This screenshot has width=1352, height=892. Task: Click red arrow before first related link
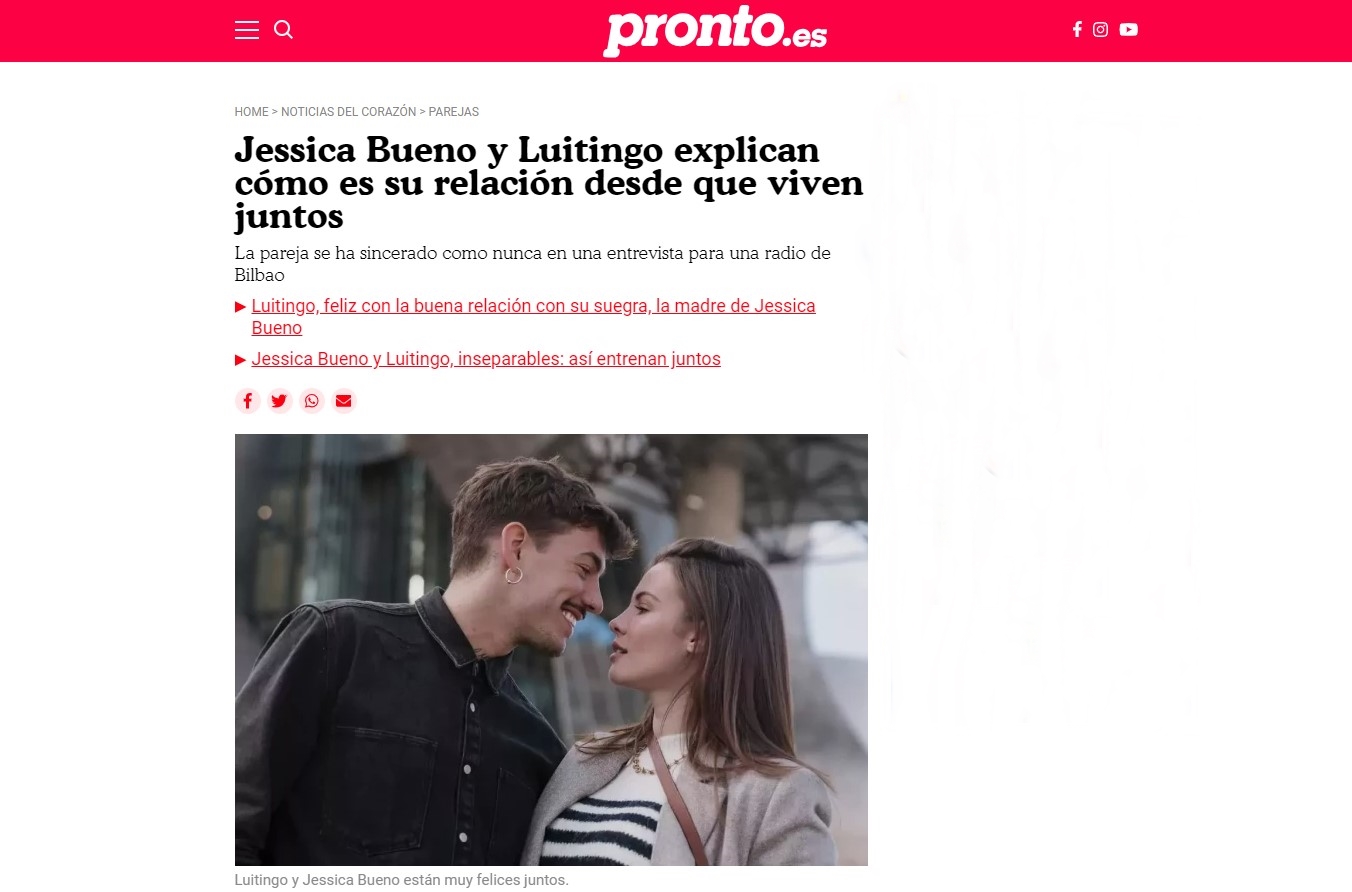click(241, 306)
